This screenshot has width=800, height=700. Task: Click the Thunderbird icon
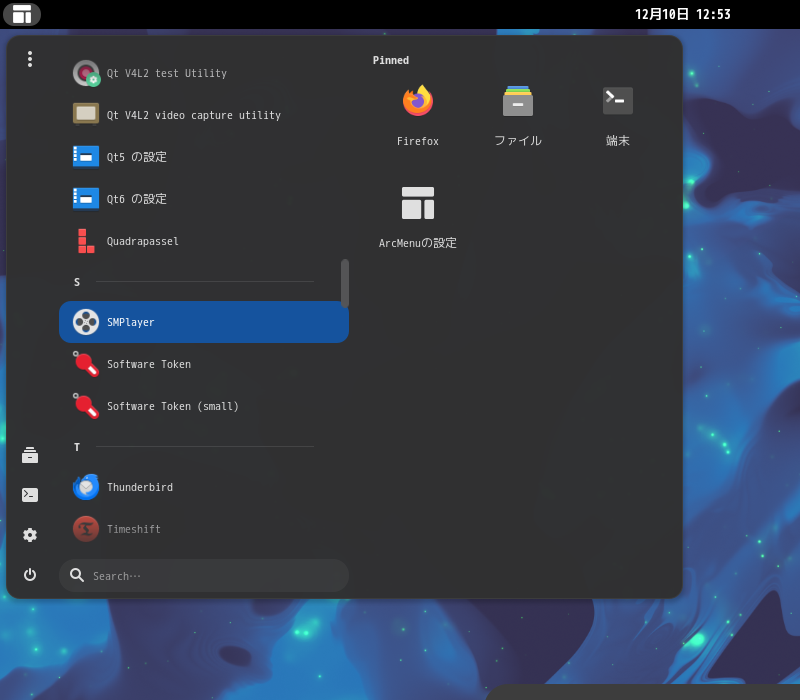pos(86,487)
